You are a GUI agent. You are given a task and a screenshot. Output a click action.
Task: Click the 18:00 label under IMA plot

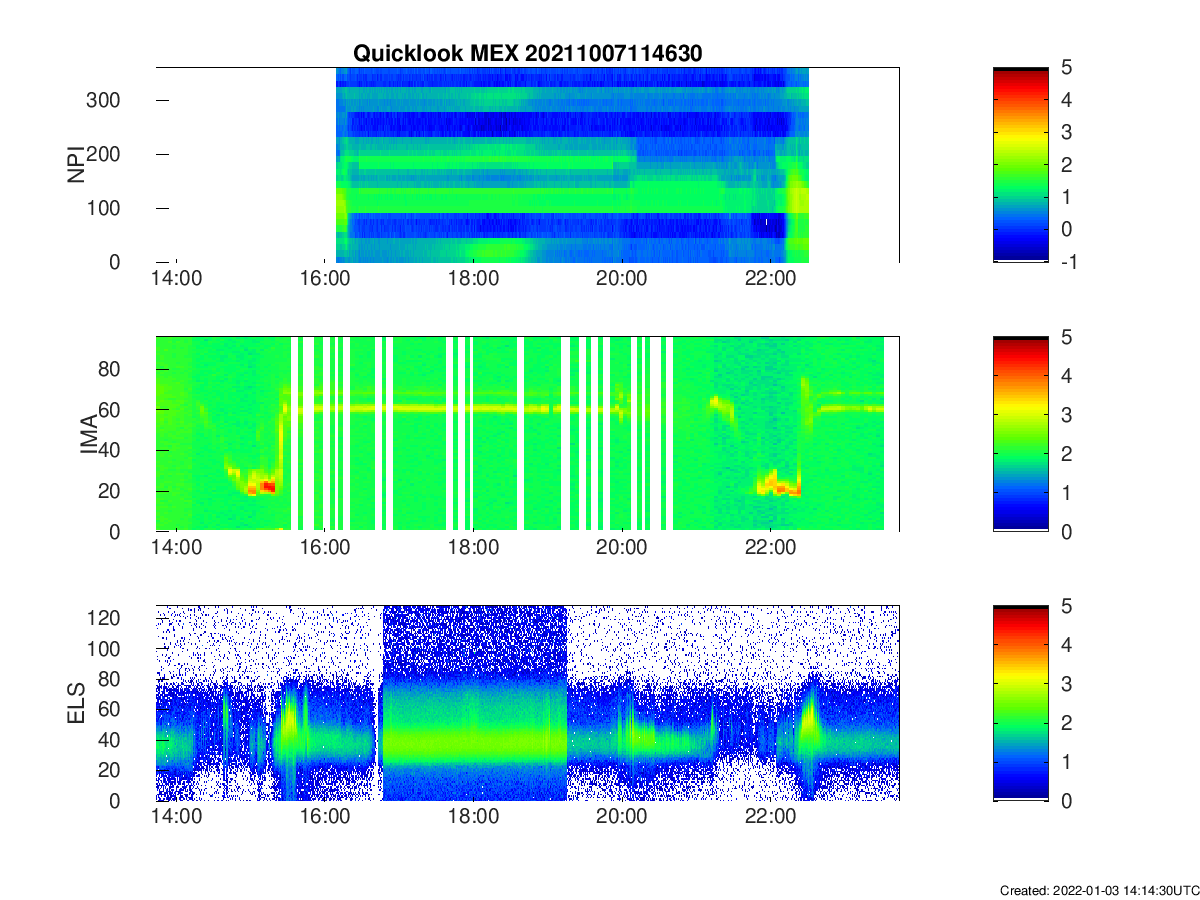[473, 549]
